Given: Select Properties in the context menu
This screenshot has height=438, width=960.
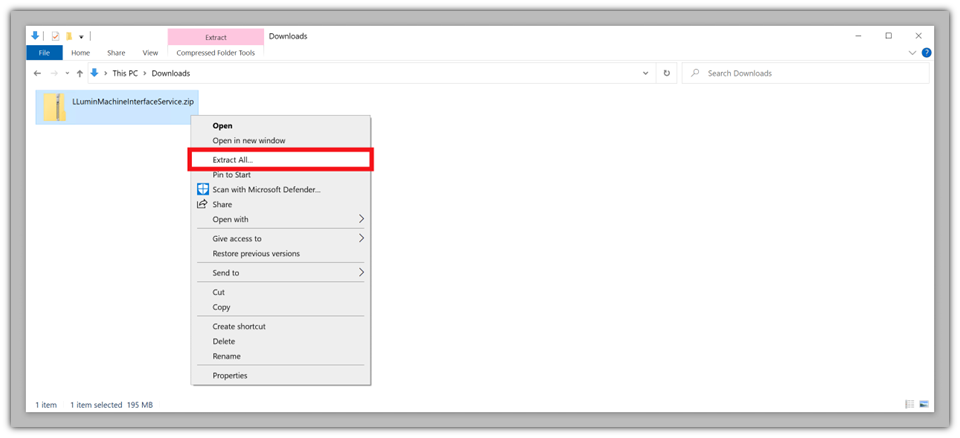Looking at the screenshot, I should [x=230, y=375].
